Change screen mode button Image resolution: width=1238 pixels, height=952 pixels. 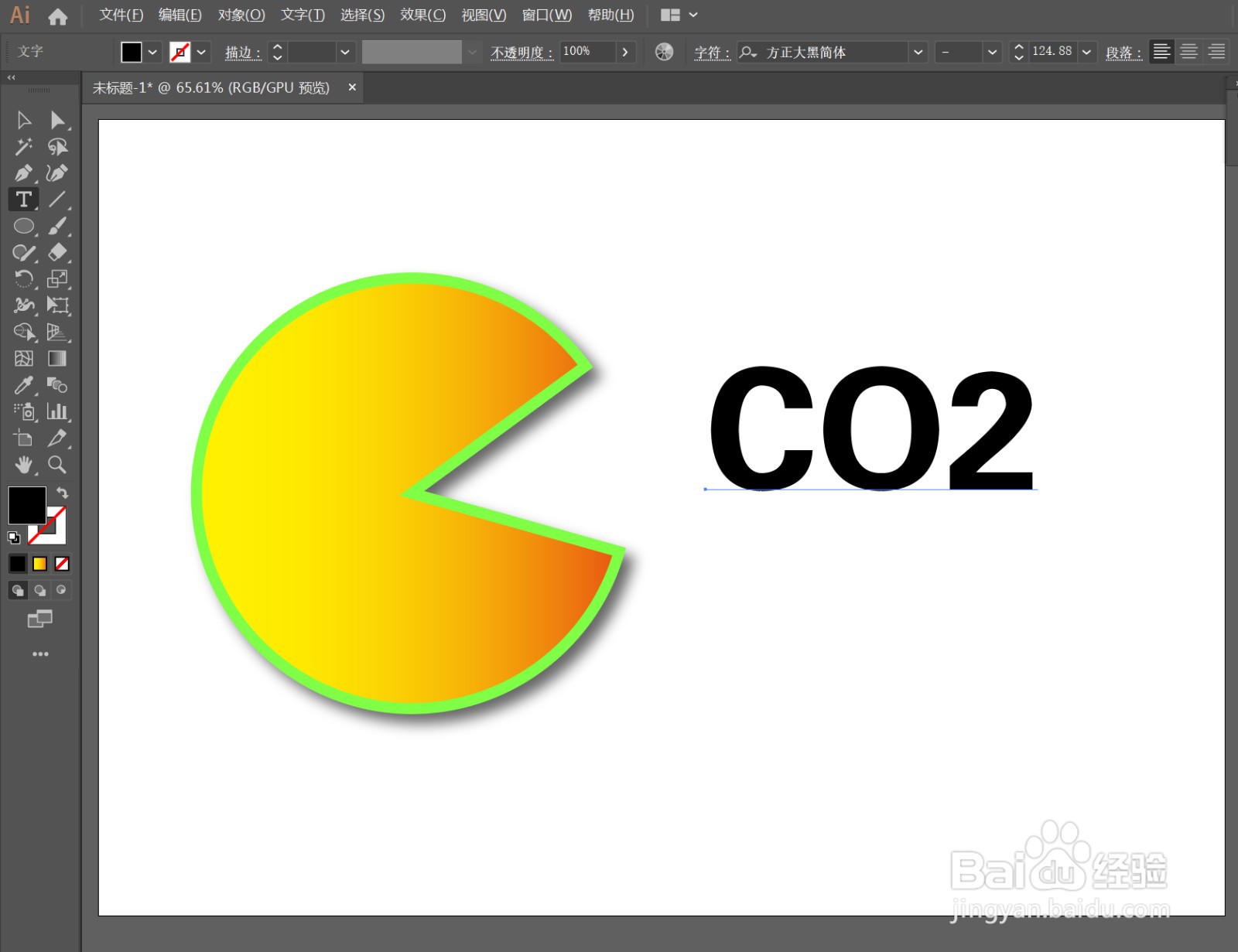[x=40, y=619]
